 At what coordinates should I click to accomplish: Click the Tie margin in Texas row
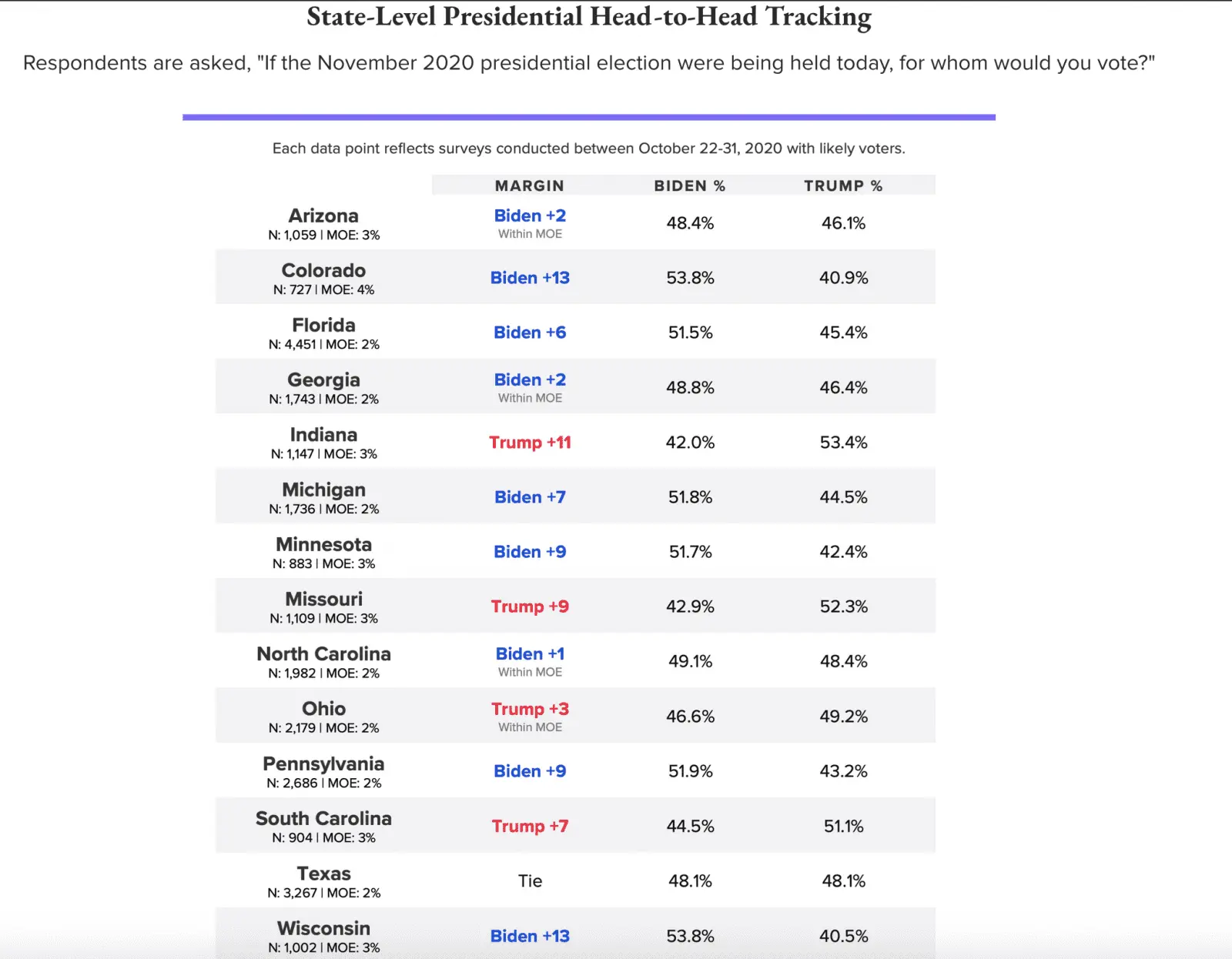[x=530, y=880]
